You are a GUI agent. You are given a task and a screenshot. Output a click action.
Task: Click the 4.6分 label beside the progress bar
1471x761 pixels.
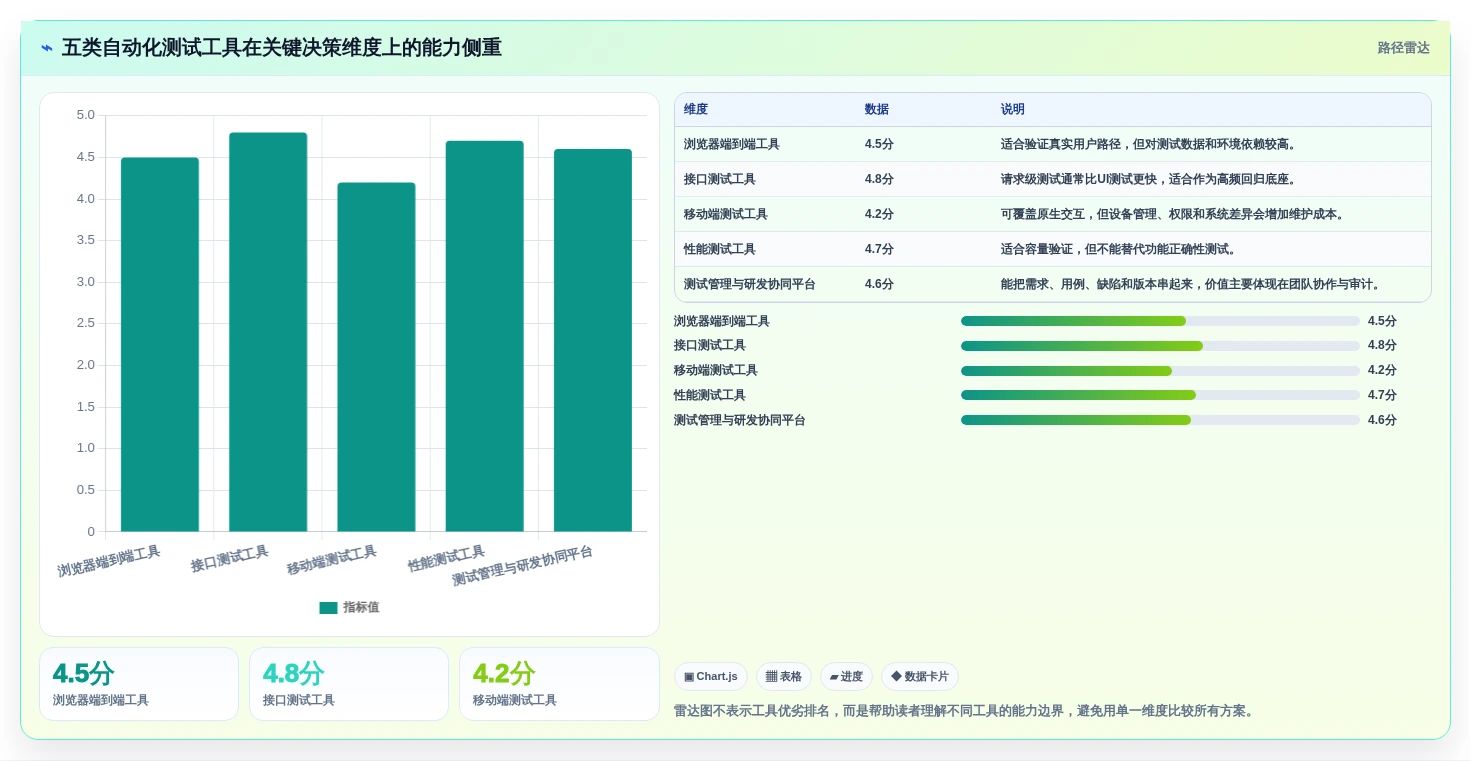(1382, 420)
